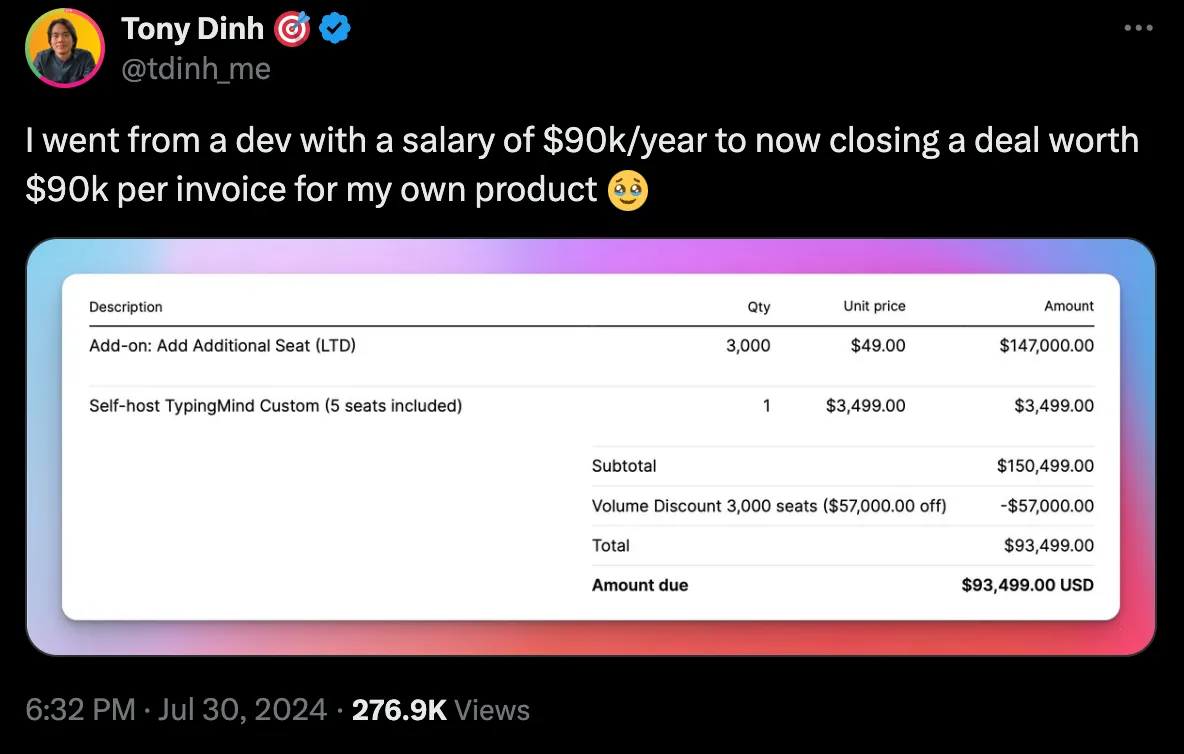The image size is (1184, 754).
Task: Click the teary smiling emoji in tweet
Action: point(628,189)
